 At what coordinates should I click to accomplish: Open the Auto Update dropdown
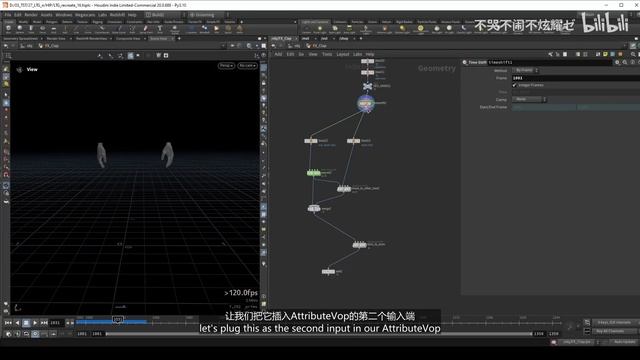(624, 342)
